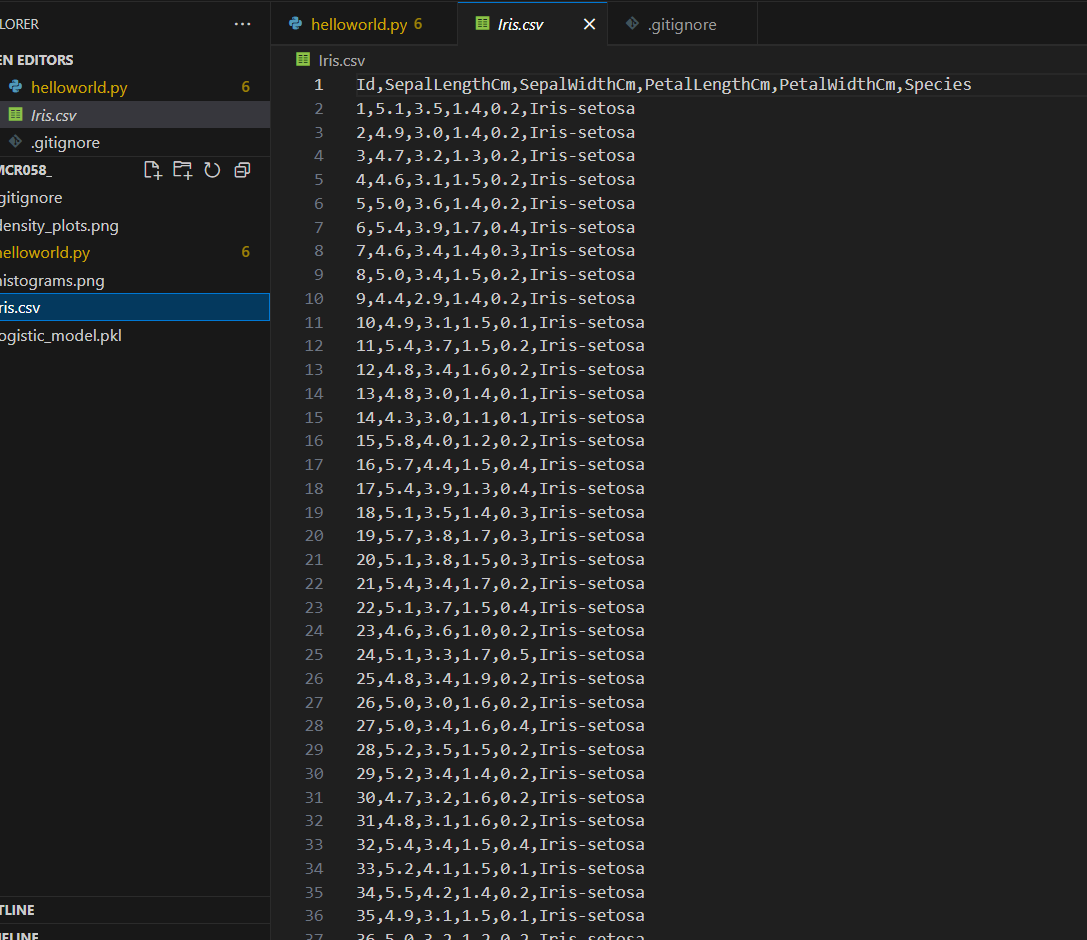1087x940 pixels.
Task: Open histograms.png in the file tree
Action: [134, 280]
